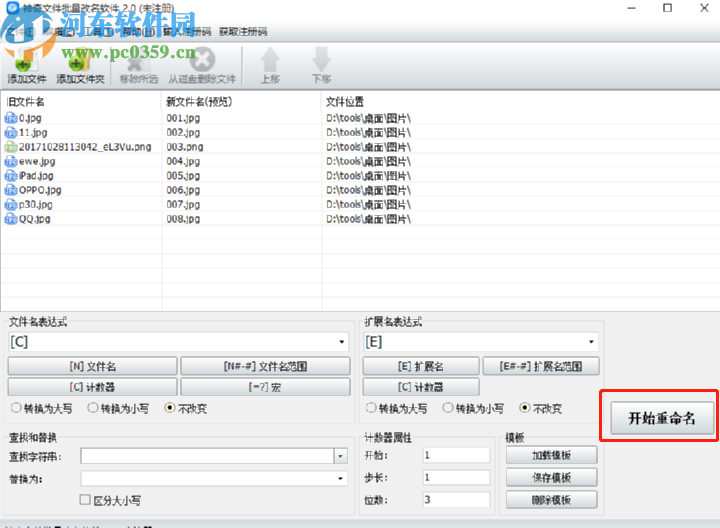Insert the [E#-#] 扩展名范围 tag
Image resolution: width=720 pixels, height=528 pixels.
click(x=541, y=366)
